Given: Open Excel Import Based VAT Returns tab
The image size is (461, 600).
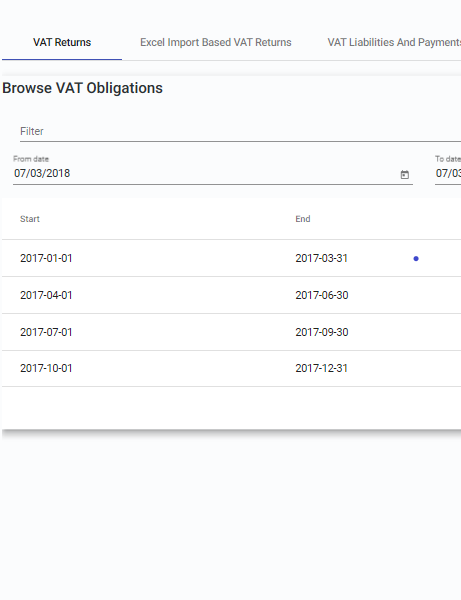Looking at the screenshot, I should tap(216, 42).
